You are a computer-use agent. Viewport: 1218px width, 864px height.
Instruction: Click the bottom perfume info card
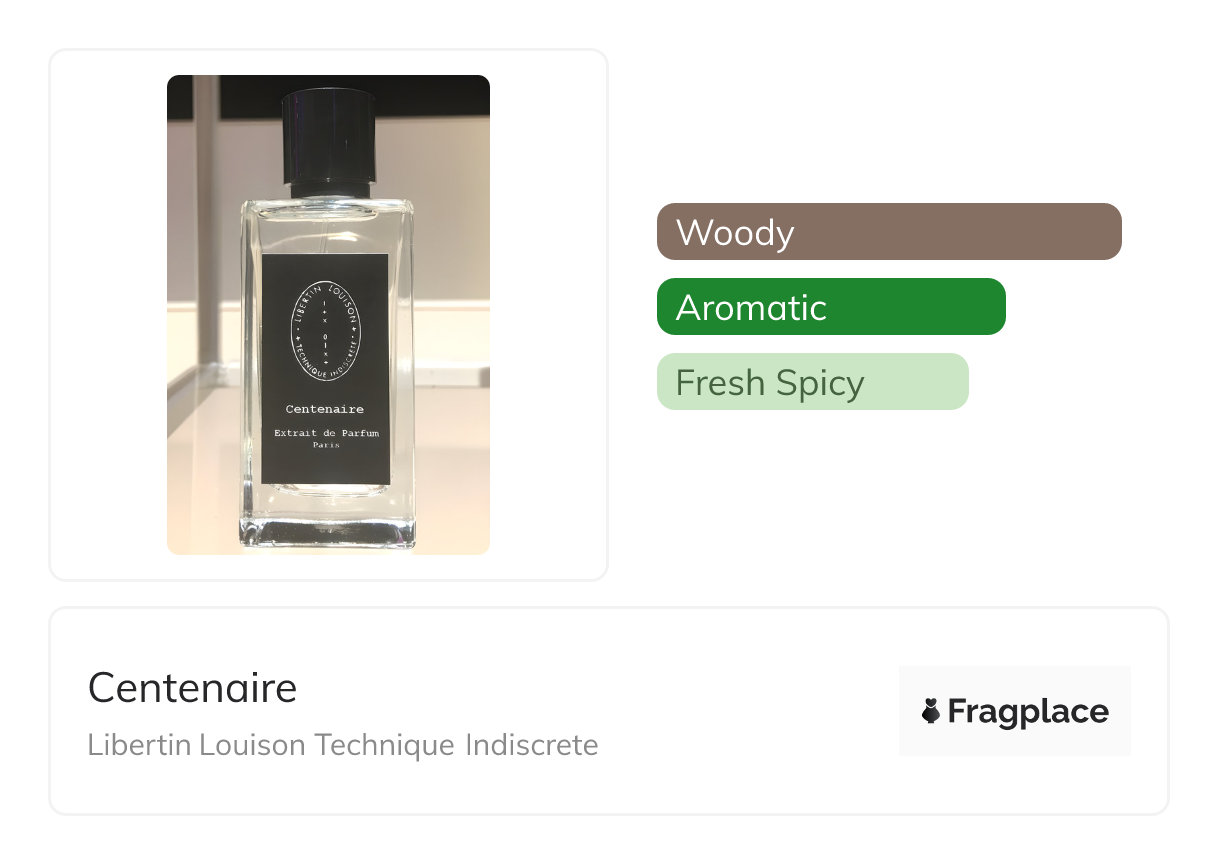coord(609,711)
